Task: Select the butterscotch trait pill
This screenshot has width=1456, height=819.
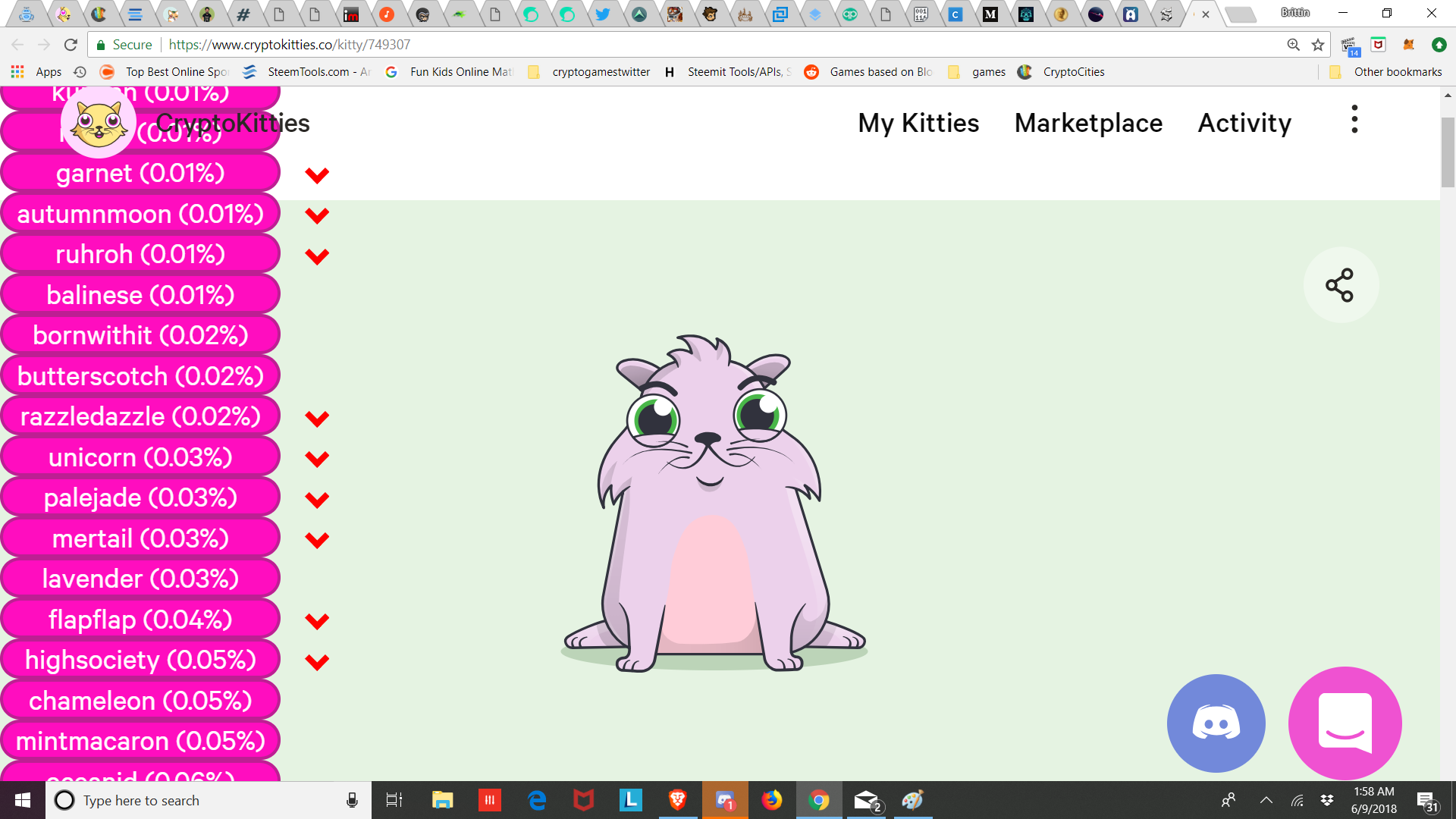Action: tap(140, 376)
